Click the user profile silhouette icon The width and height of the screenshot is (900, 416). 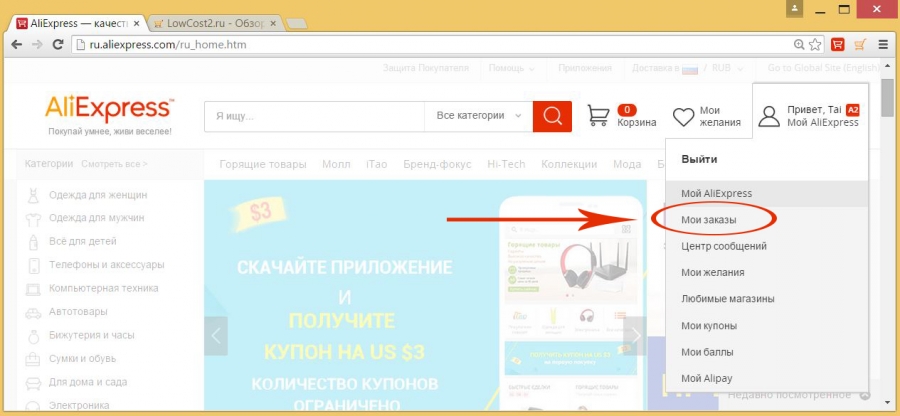click(769, 116)
